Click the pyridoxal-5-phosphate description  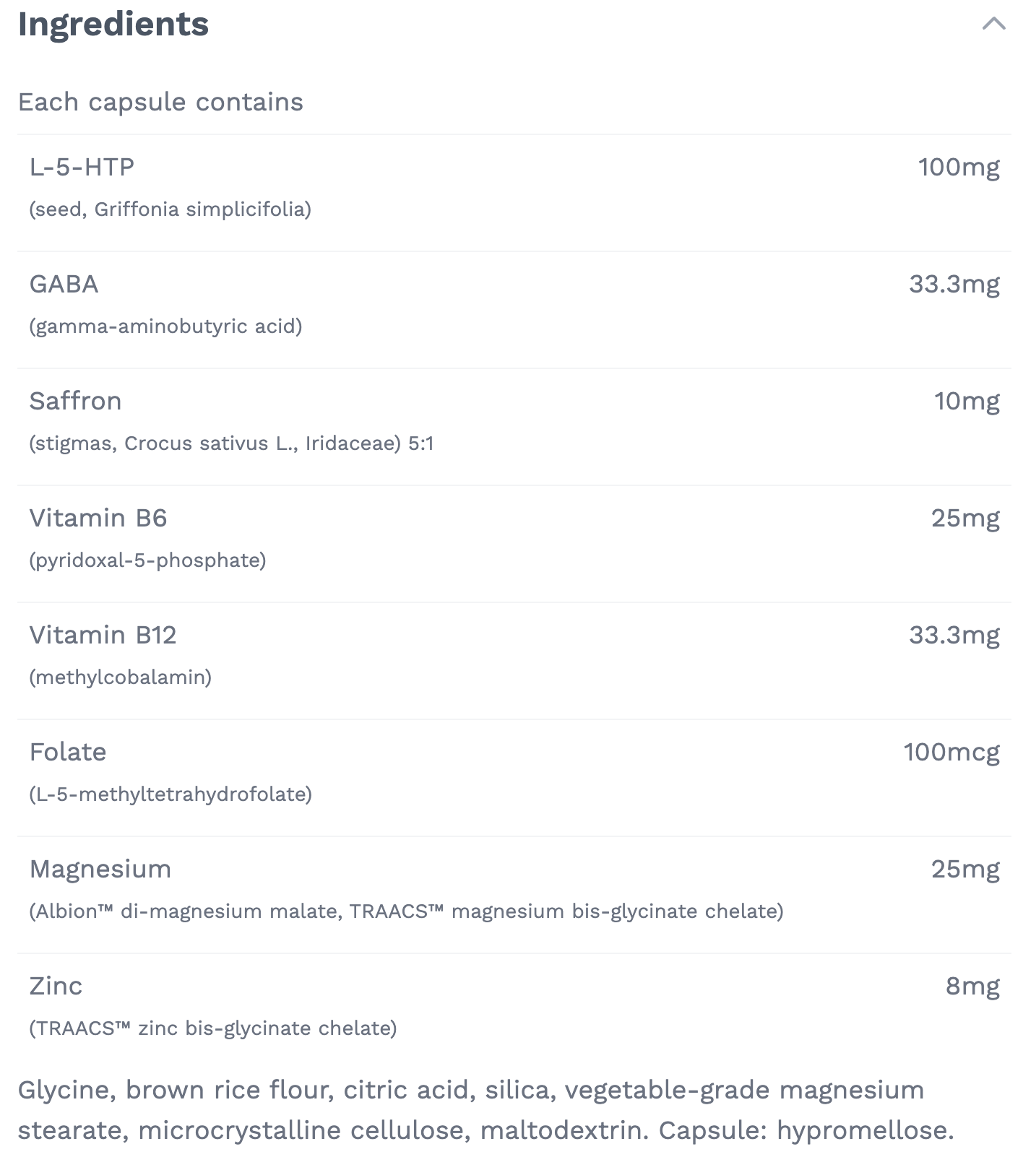point(147,560)
